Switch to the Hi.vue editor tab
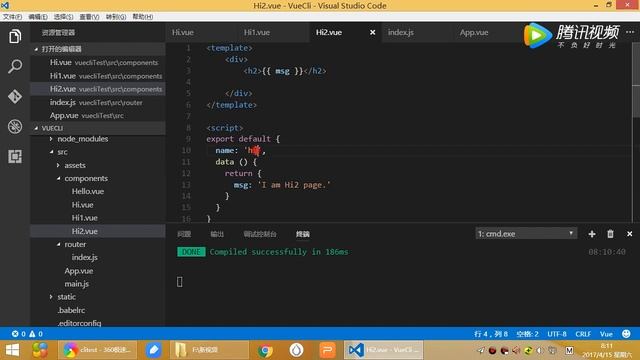 pyautogui.click(x=182, y=32)
